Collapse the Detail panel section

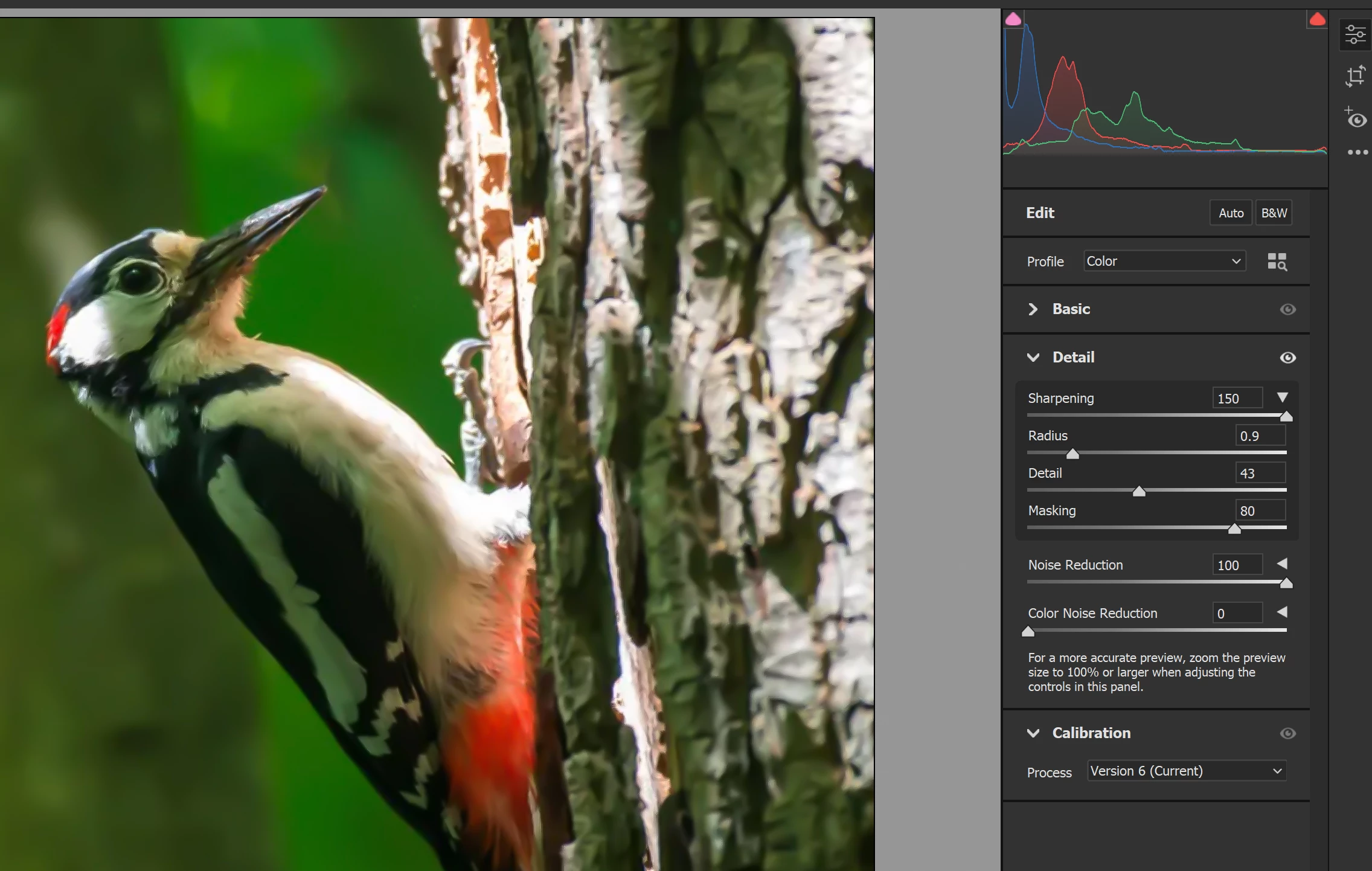(x=1033, y=358)
